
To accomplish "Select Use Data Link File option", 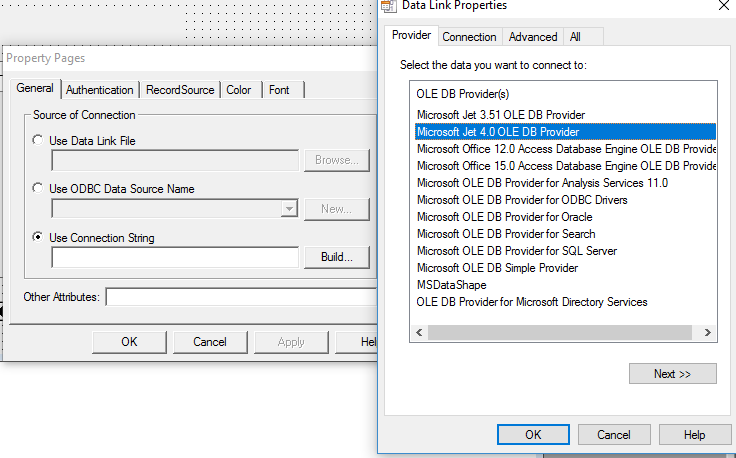I will point(38,140).
